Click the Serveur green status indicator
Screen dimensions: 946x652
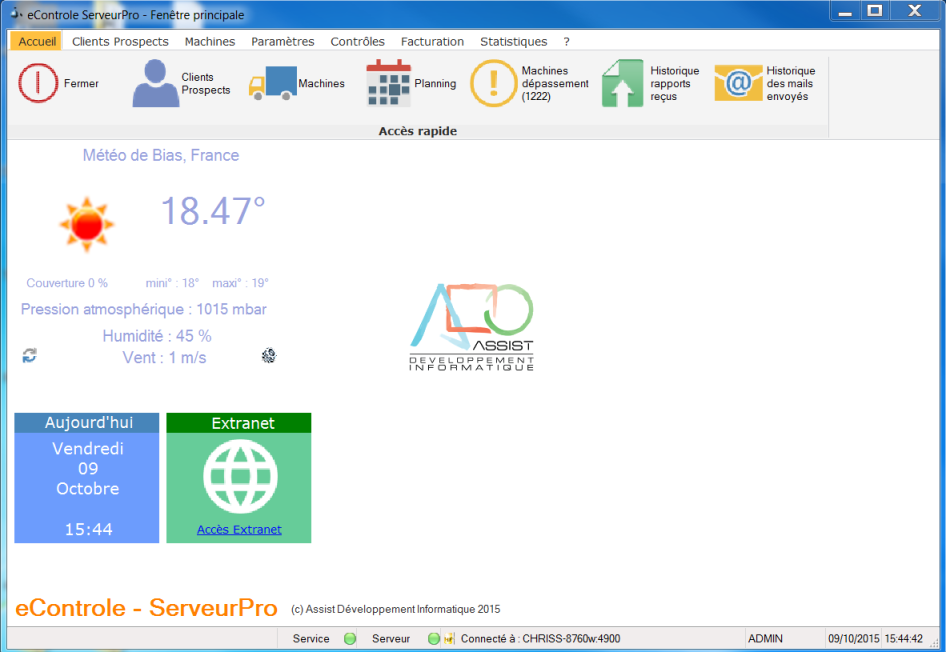click(434, 639)
